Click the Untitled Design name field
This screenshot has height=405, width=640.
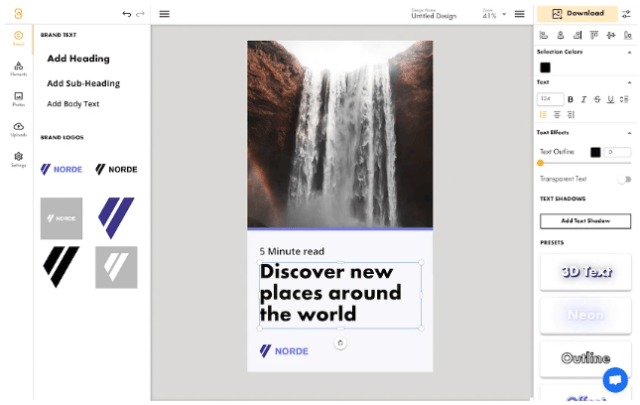[432, 16]
